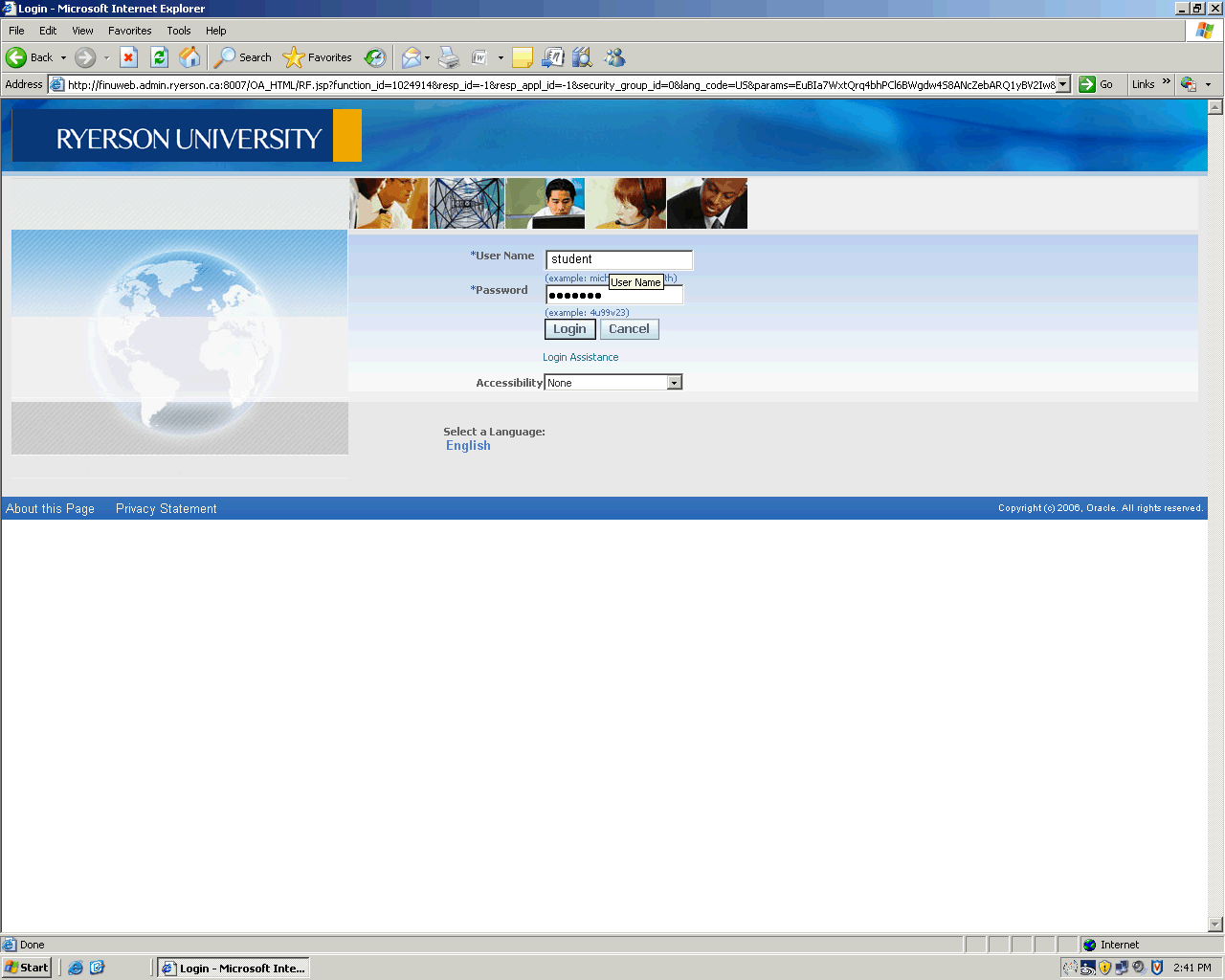
Task: Open the History panel icon
Action: pos(375,57)
